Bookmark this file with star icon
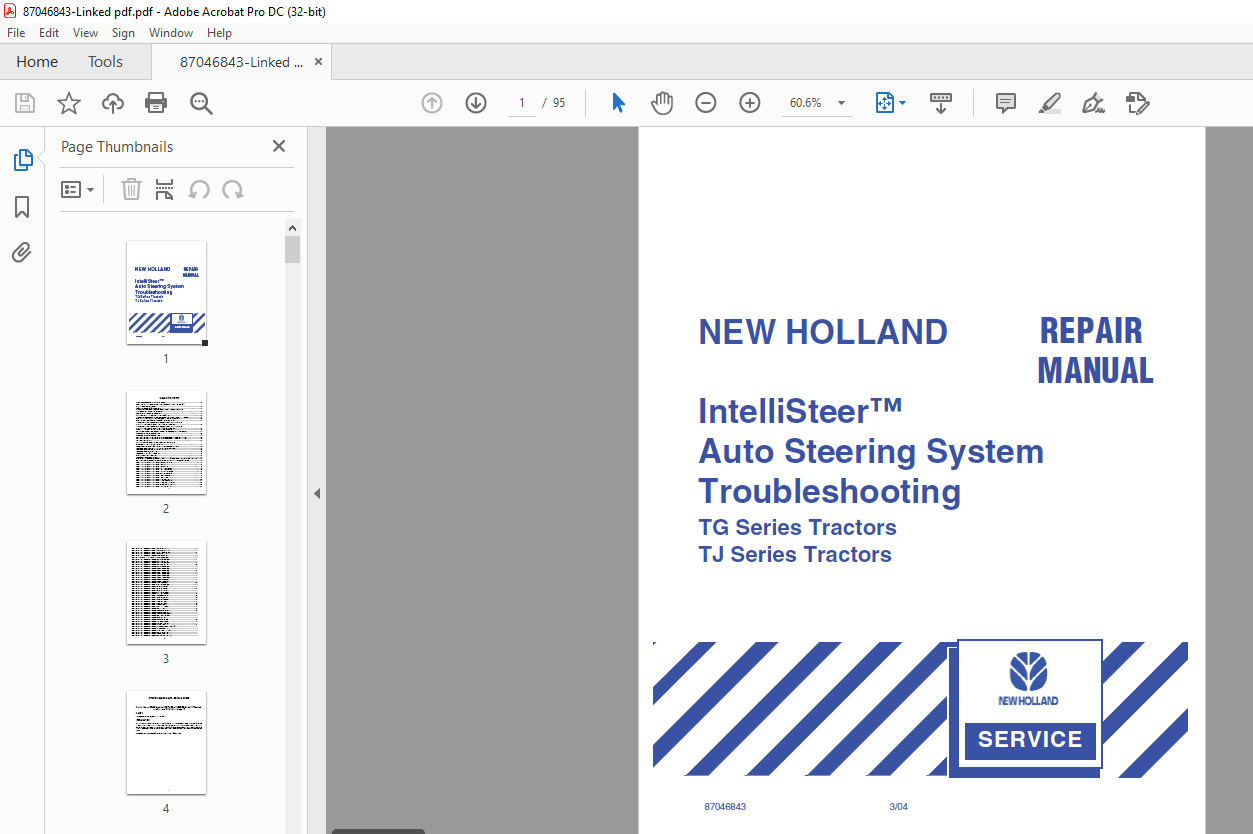 point(68,103)
